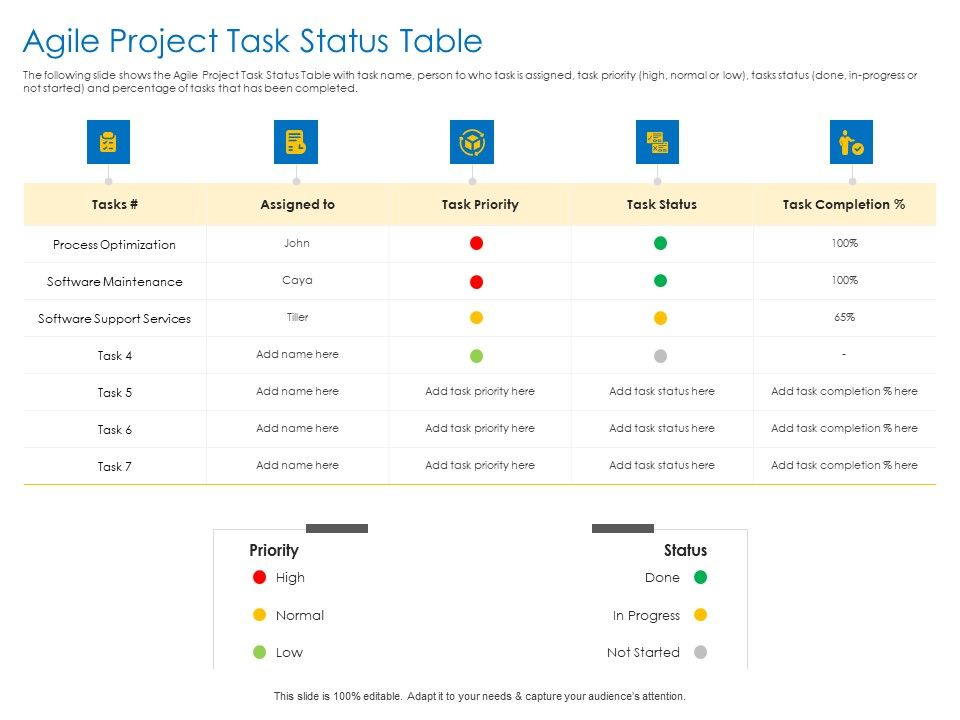Click the green Done dot in Status legend
Image resolution: width=960 pixels, height=720 pixels.
[x=700, y=577]
